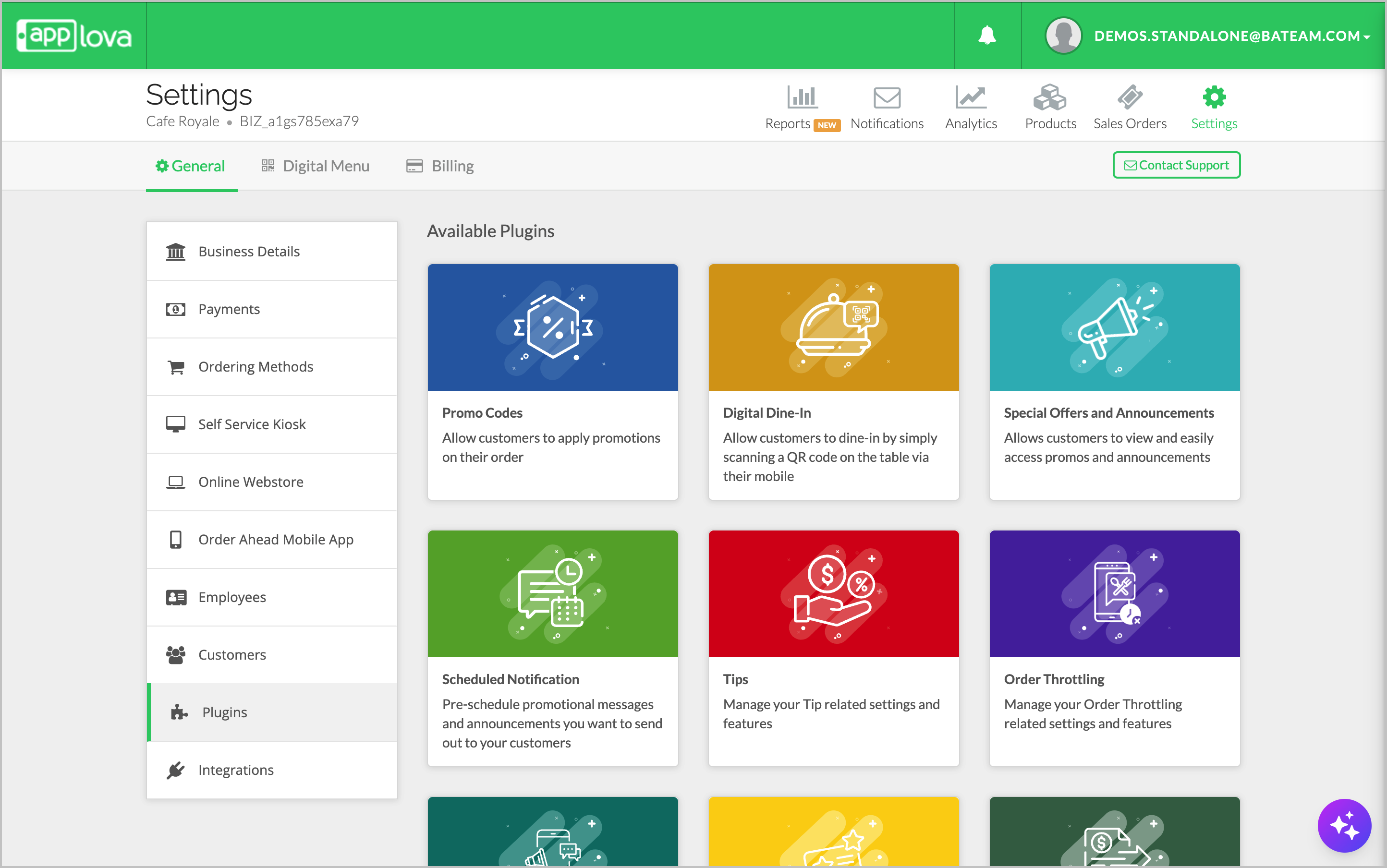Open Notifications envelope icon
This screenshot has height=868, width=1387.
[886, 97]
